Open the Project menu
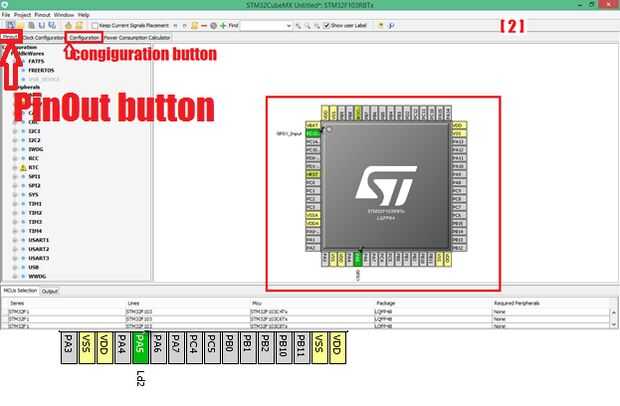 23,15
